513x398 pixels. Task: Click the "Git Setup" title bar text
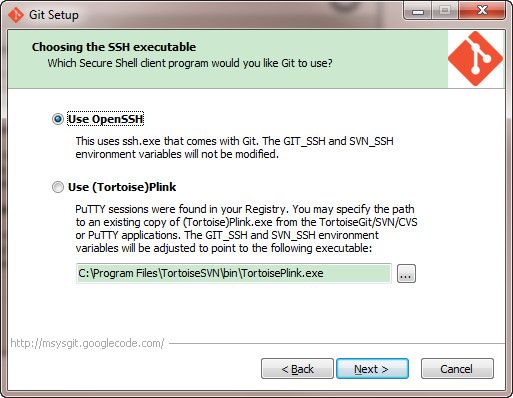pos(54,15)
